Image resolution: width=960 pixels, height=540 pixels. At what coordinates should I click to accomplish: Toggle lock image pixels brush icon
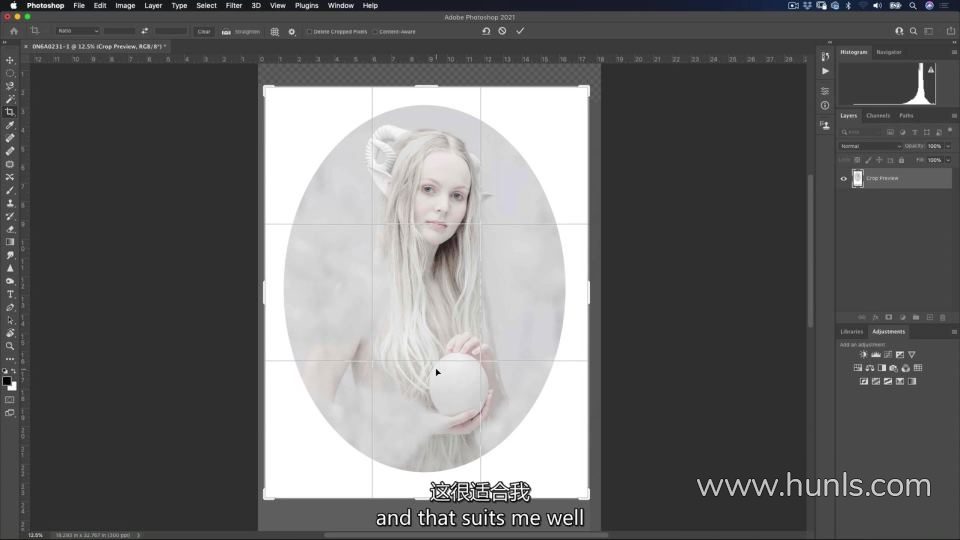click(x=868, y=160)
